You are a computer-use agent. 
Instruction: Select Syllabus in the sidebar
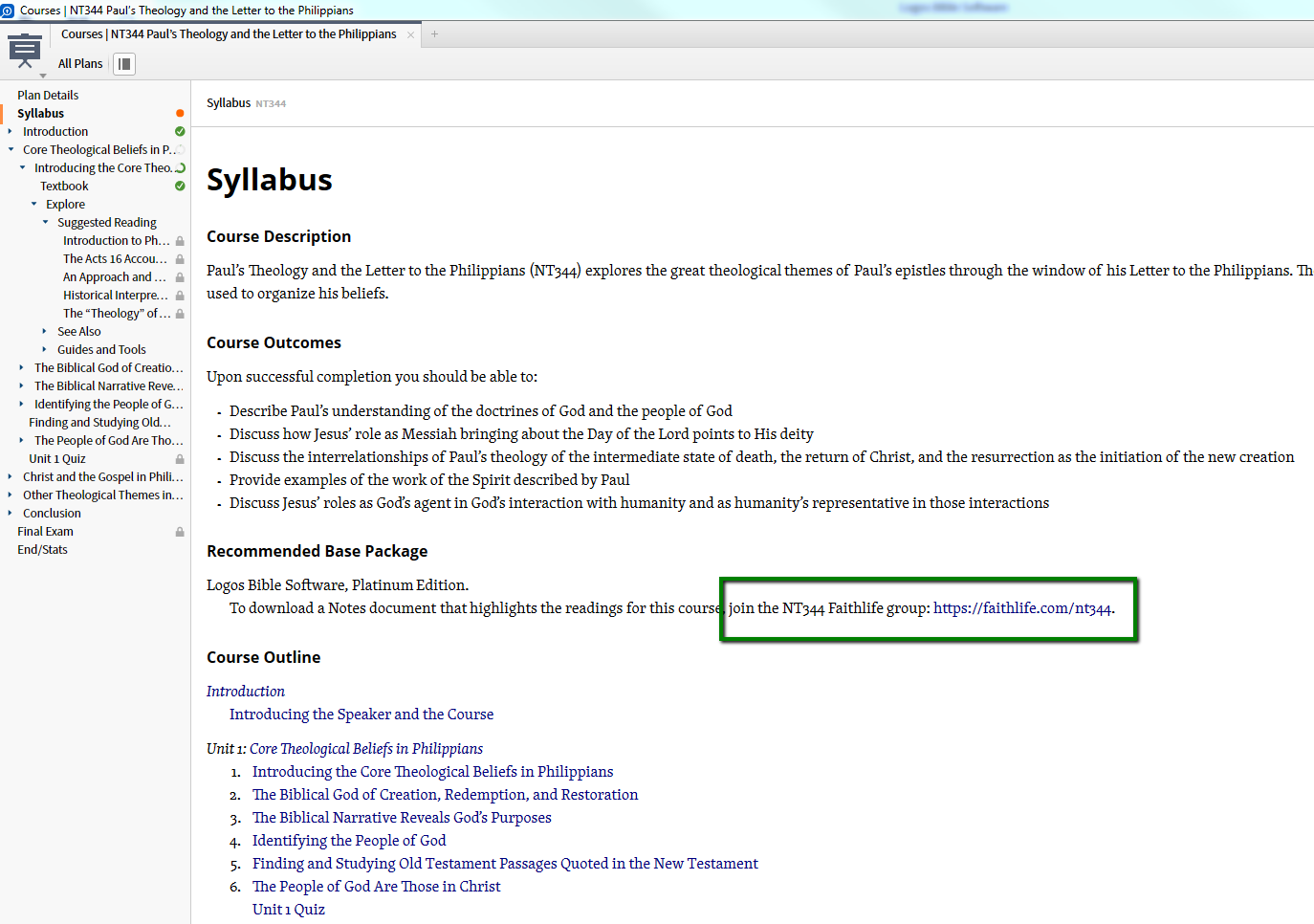coord(40,113)
